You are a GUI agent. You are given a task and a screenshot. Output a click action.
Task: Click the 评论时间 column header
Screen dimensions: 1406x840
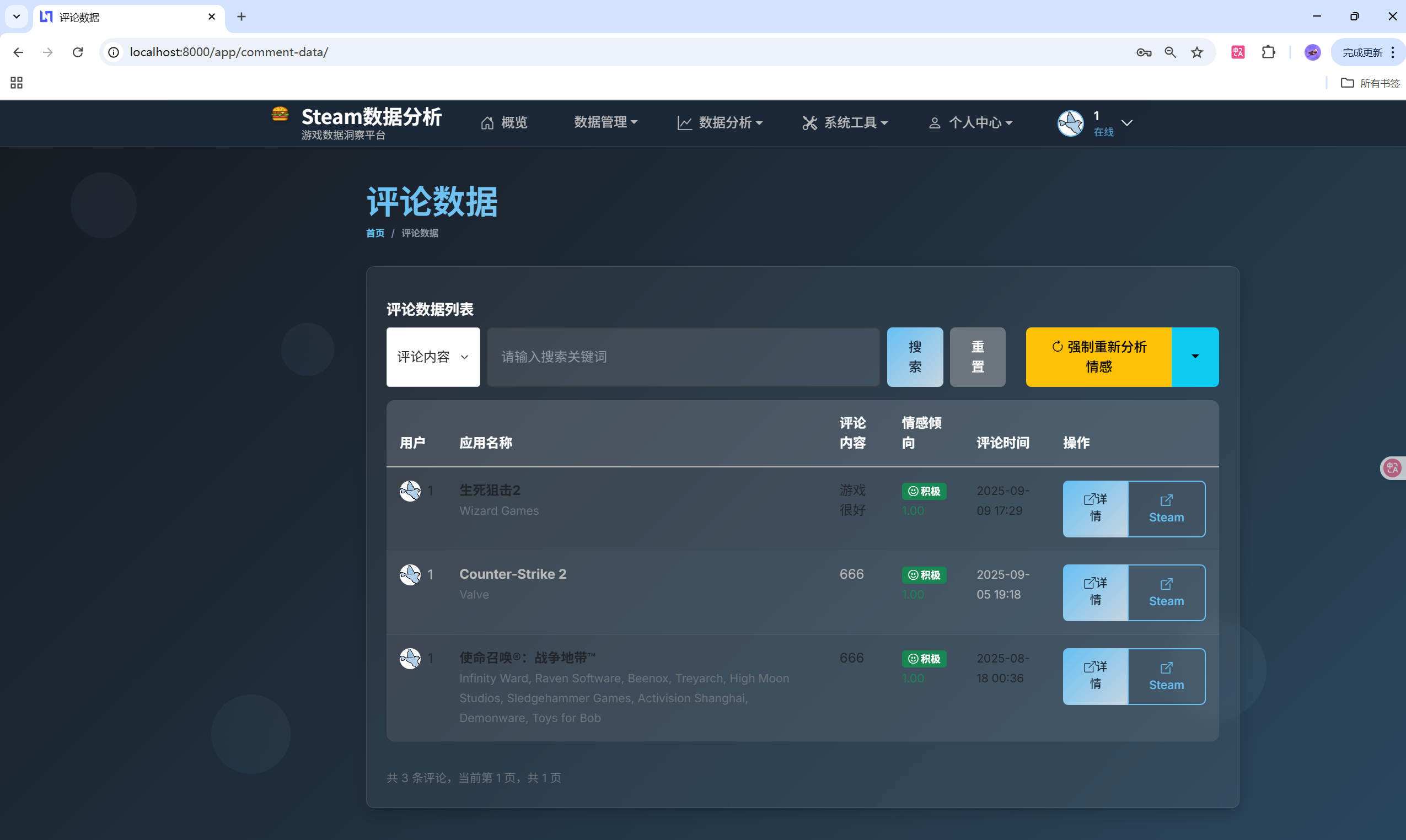click(1003, 443)
